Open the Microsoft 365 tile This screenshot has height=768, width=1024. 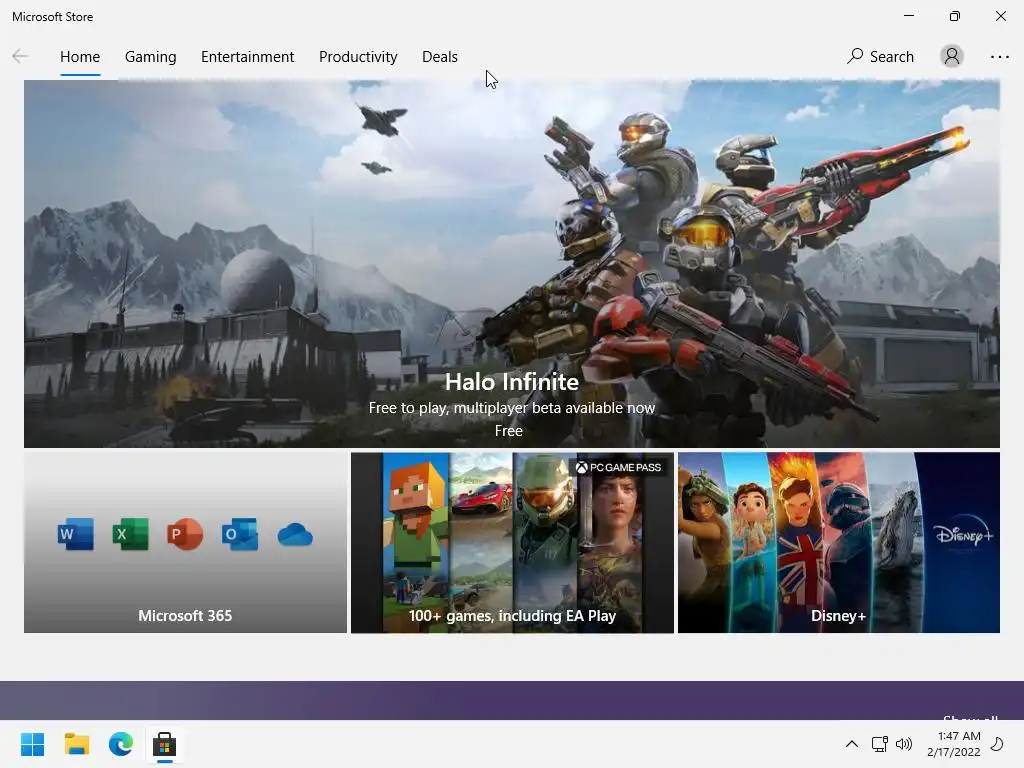click(x=185, y=542)
